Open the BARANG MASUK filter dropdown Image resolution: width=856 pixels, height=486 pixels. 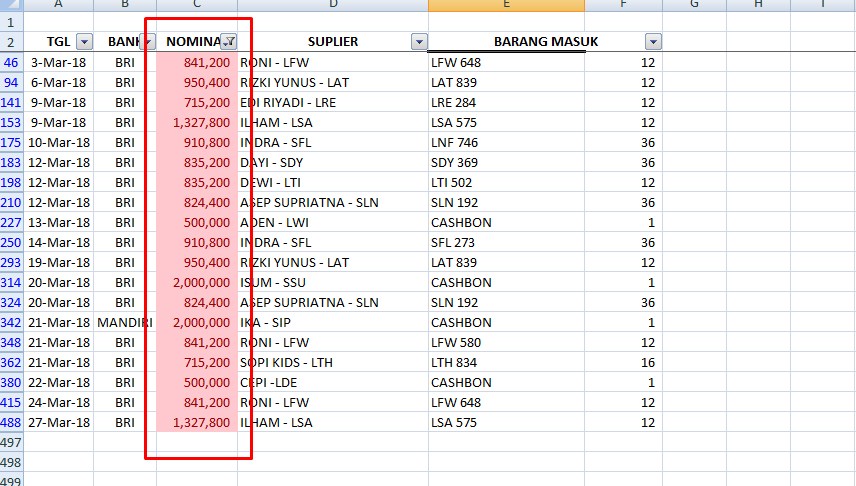[653, 42]
